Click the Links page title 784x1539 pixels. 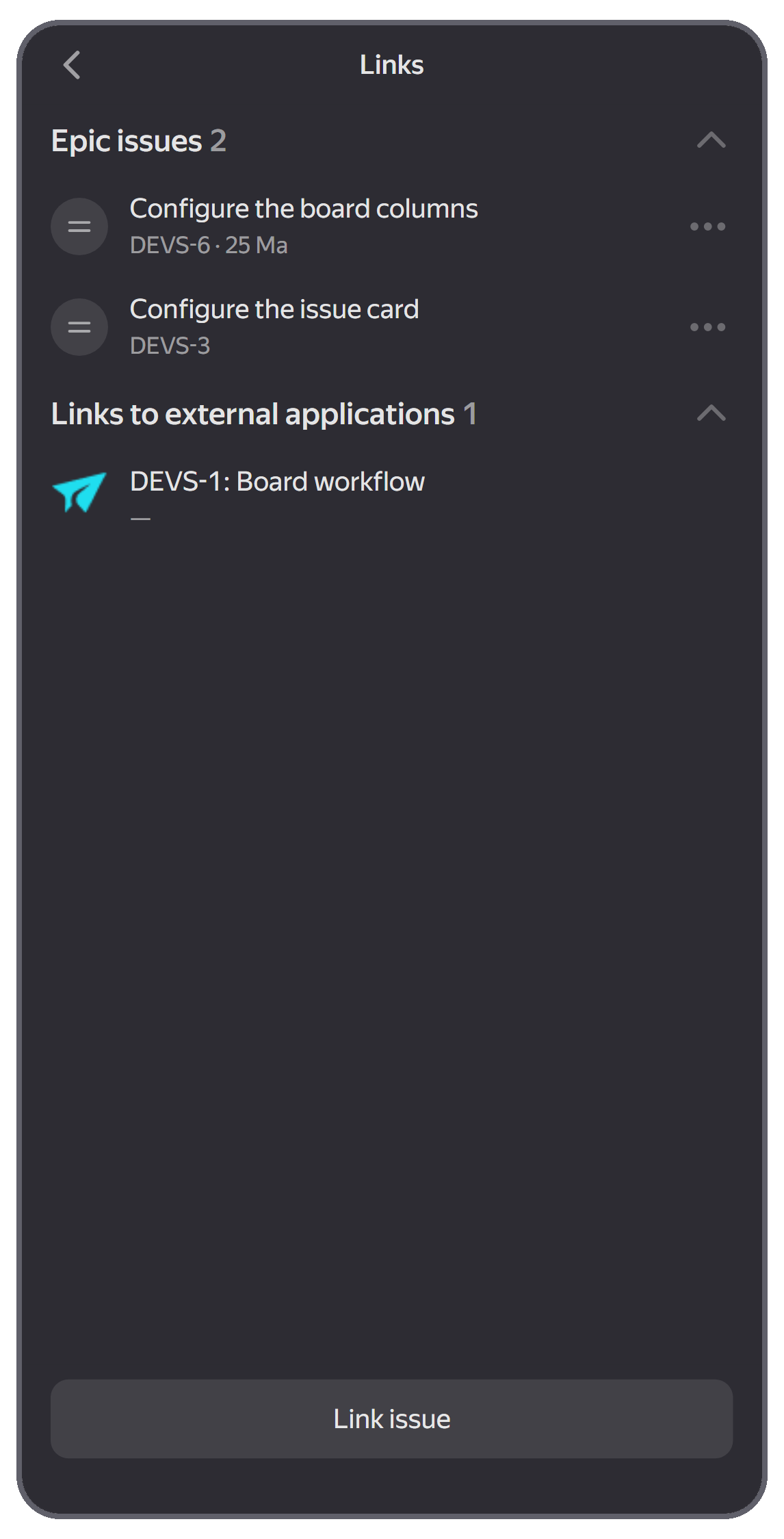point(391,65)
